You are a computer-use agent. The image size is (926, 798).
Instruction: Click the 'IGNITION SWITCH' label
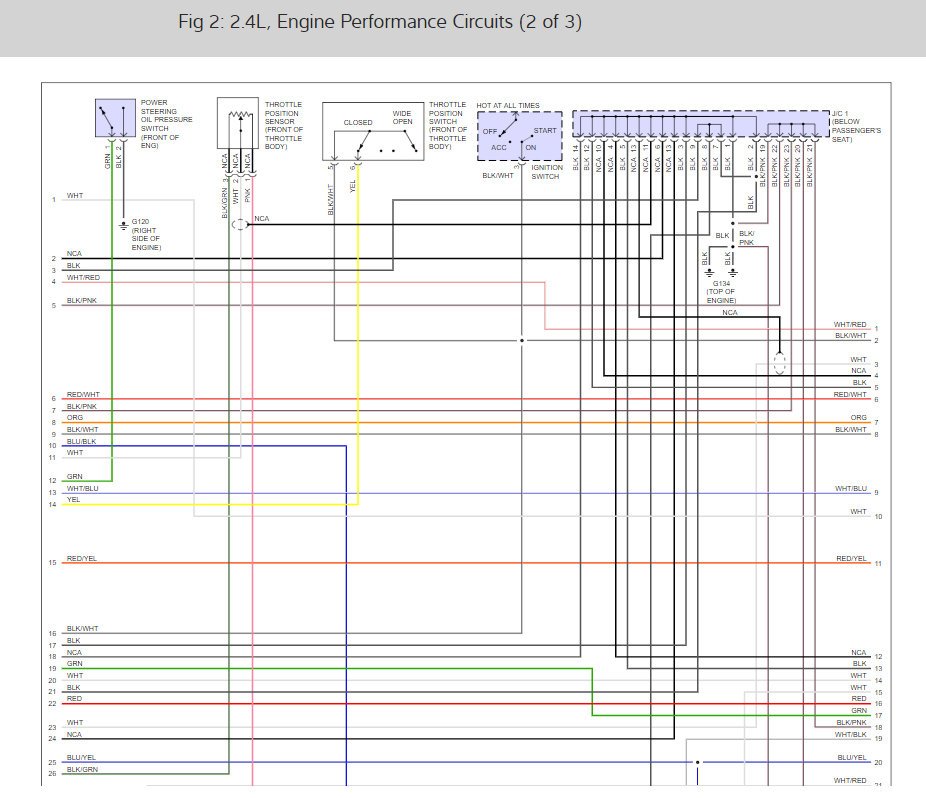(x=546, y=172)
